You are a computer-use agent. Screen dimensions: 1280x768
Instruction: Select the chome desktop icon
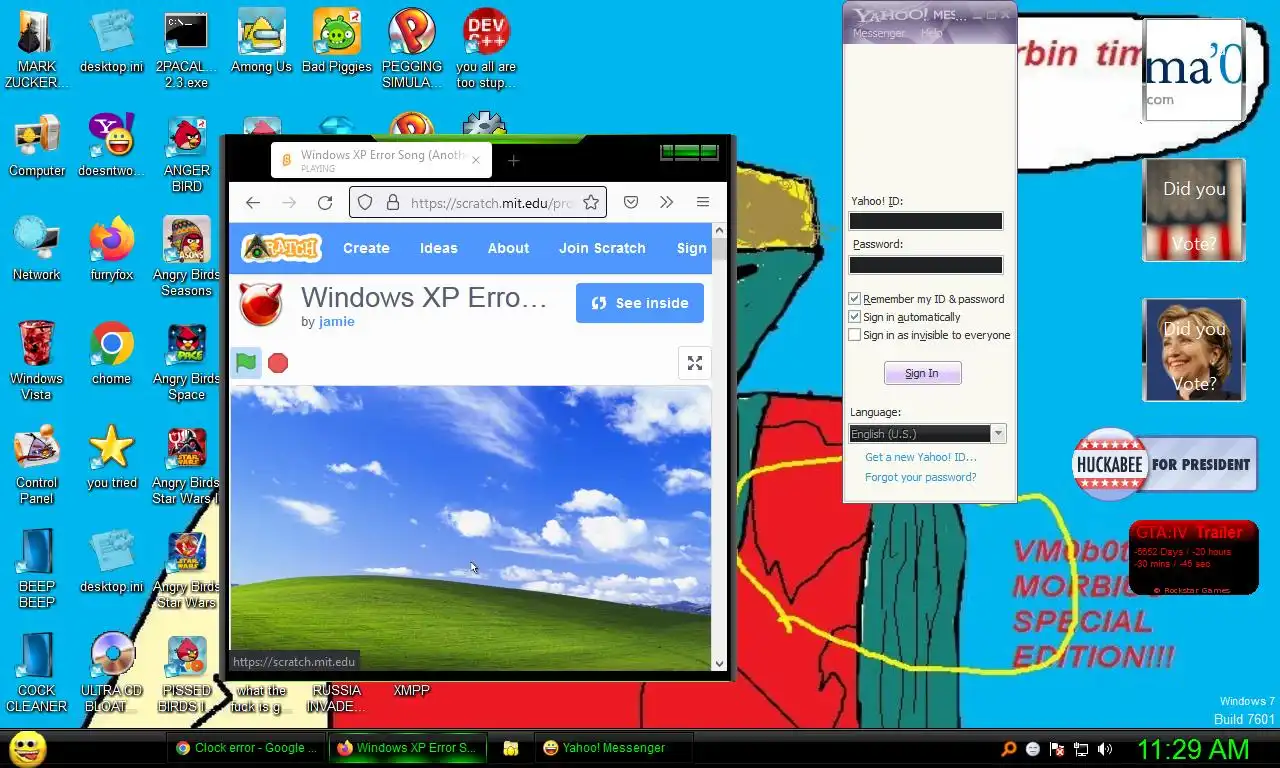111,353
